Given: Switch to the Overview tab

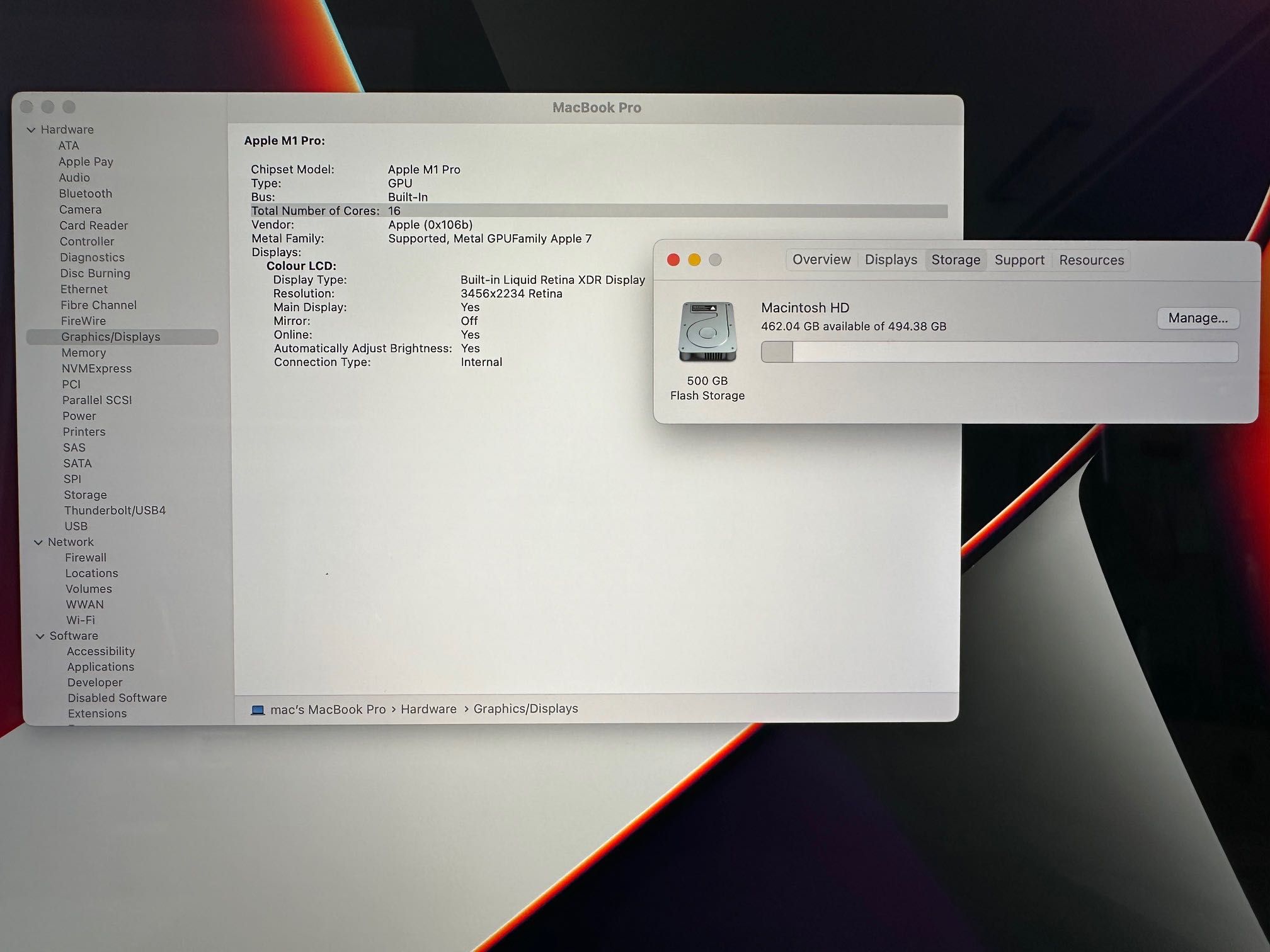Looking at the screenshot, I should point(821,259).
